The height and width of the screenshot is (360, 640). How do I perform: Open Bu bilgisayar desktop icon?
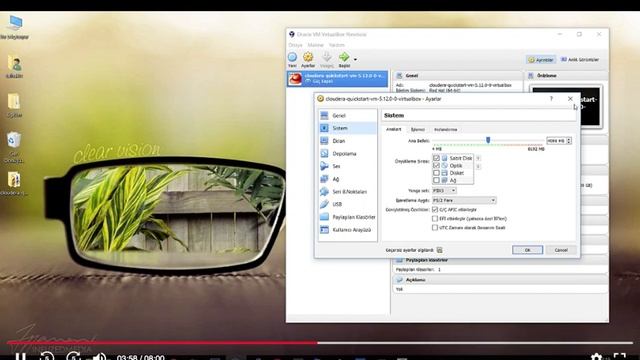15,27
